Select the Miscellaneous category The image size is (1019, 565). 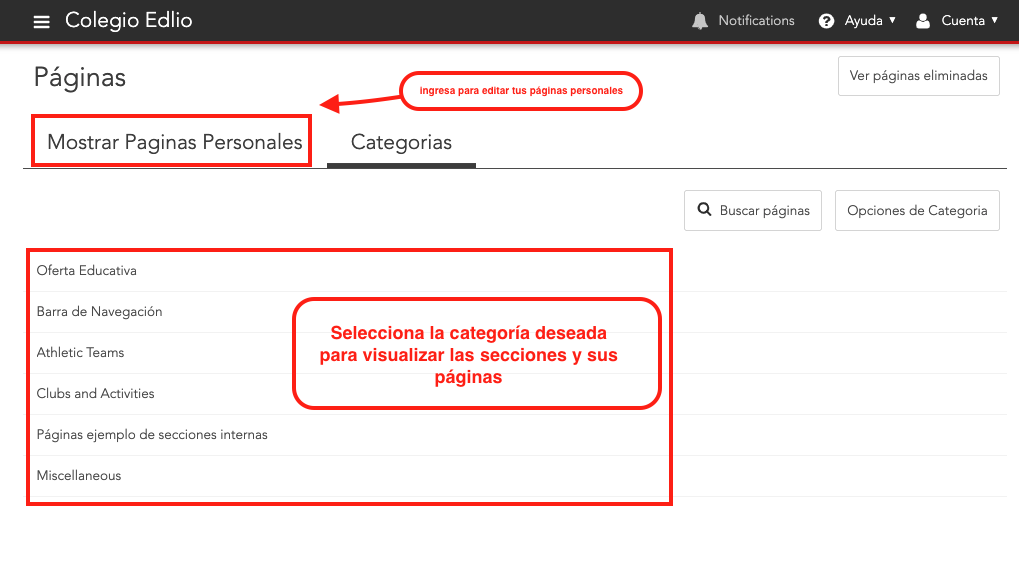[x=79, y=476]
